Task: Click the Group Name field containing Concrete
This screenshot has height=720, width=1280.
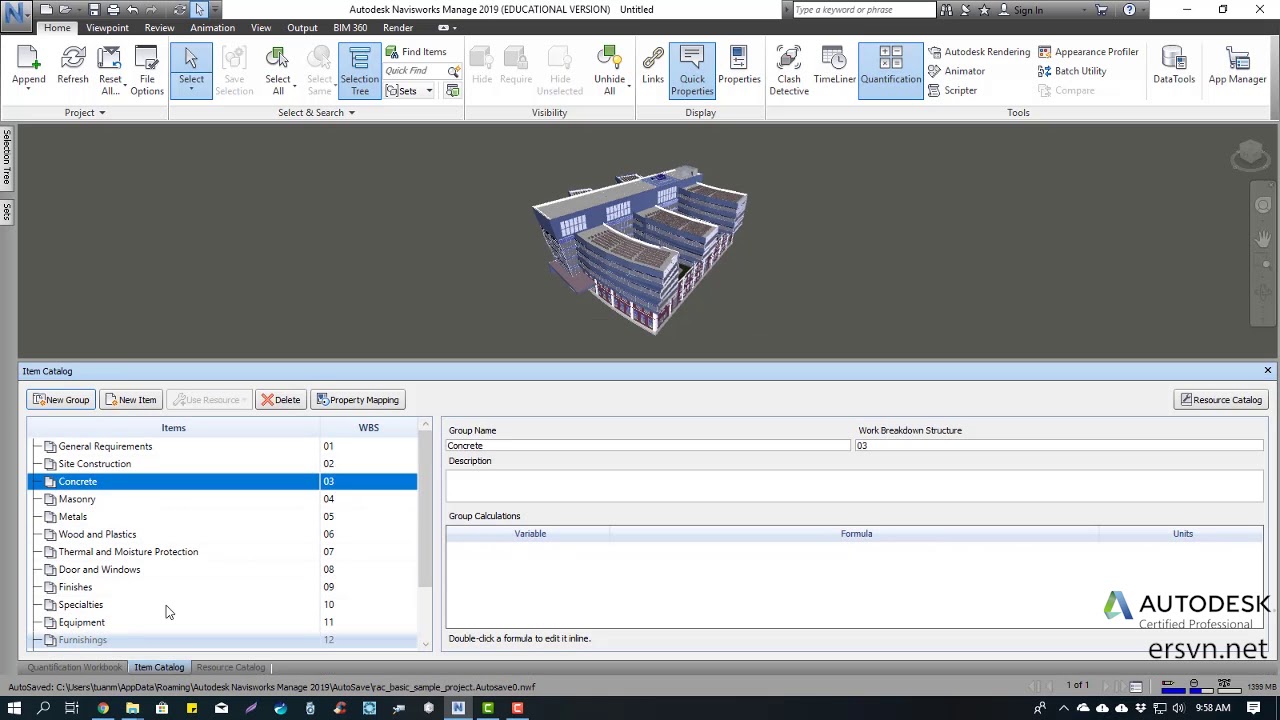Action: (648, 446)
